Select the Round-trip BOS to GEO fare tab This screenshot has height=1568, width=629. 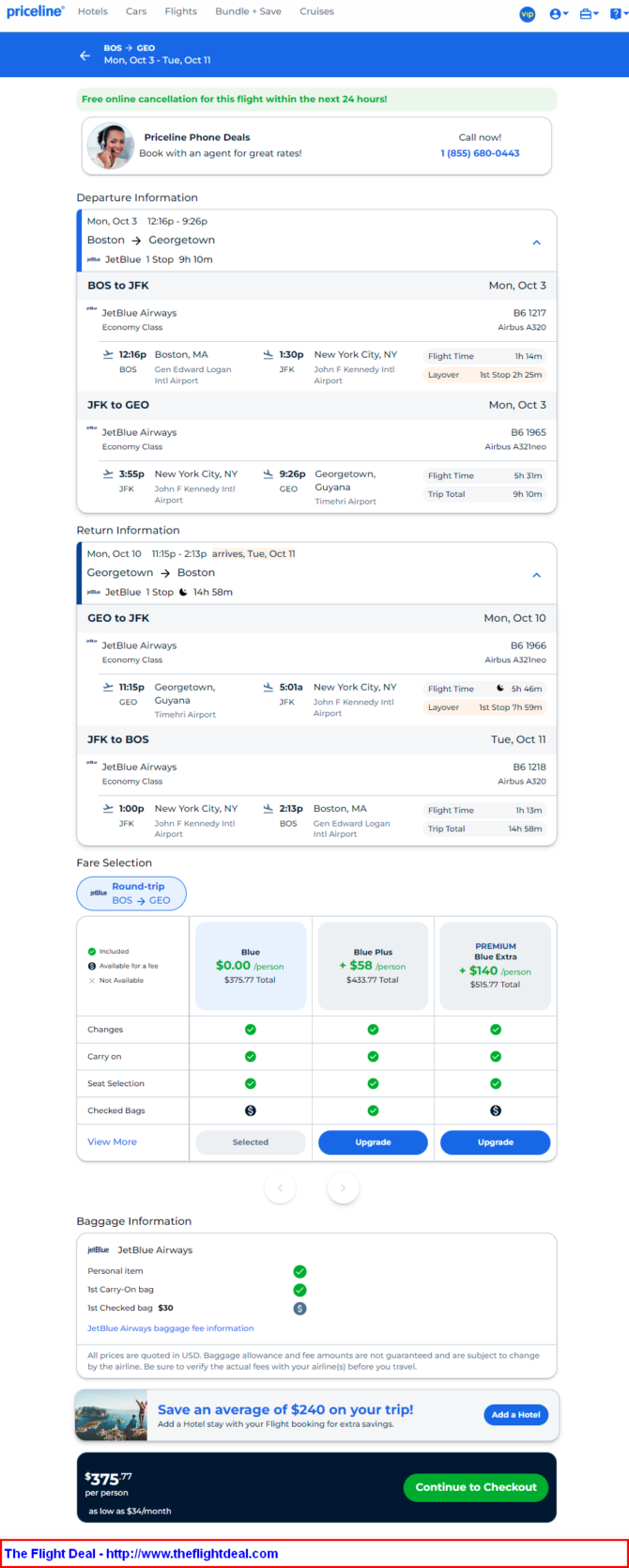click(x=131, y=893)
